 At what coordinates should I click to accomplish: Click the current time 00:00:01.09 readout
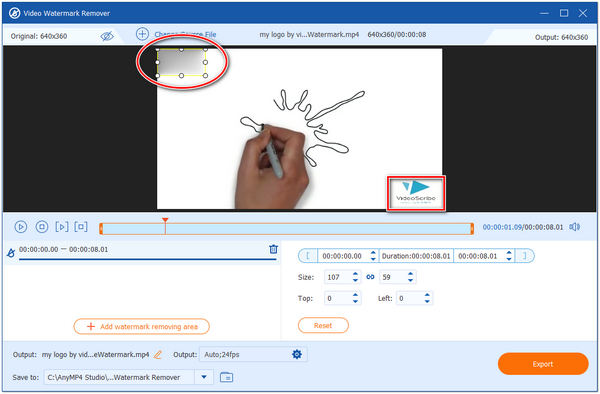point(502,227)
